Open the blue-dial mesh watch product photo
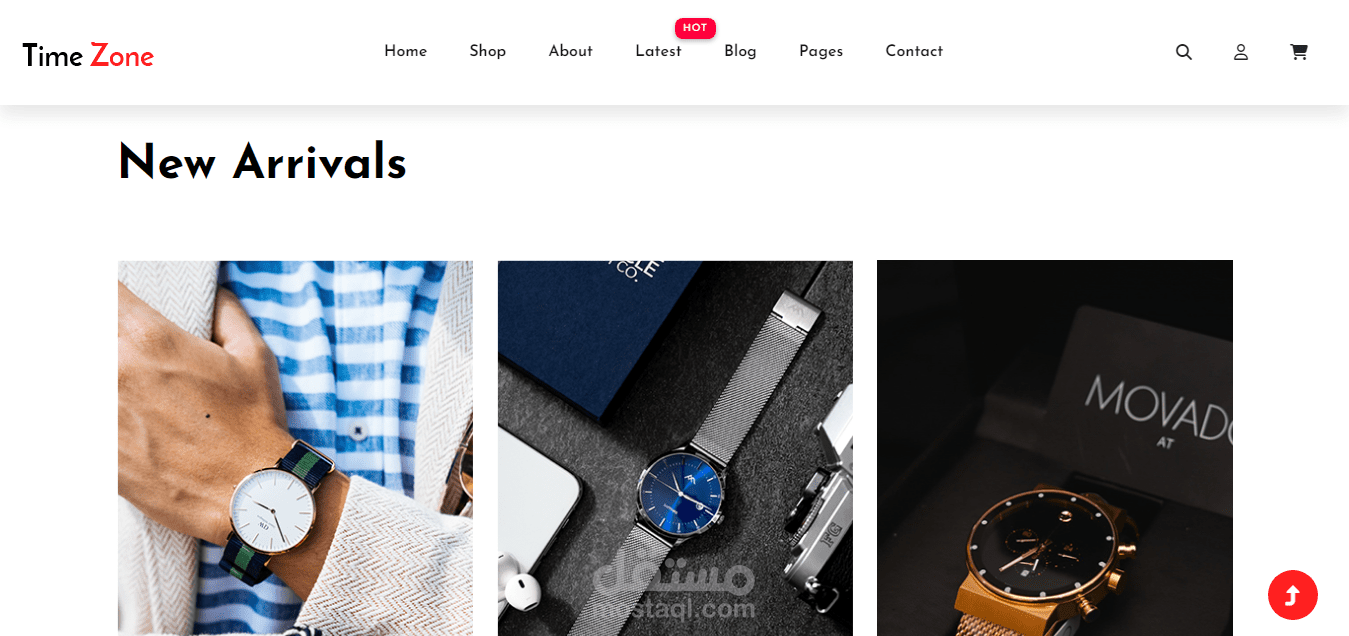 coord(675,448)
